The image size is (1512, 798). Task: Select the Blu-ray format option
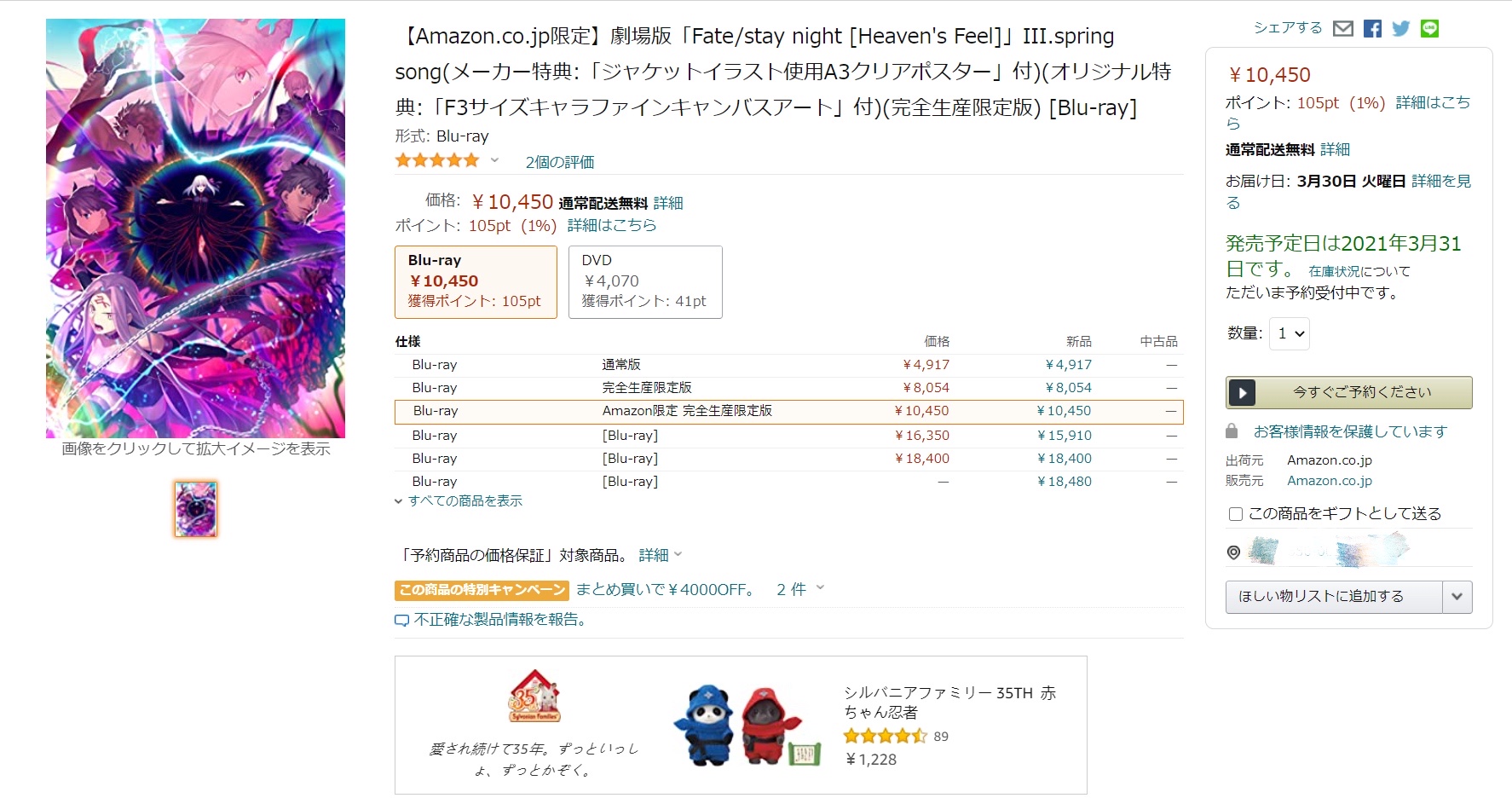coord(476,282)
